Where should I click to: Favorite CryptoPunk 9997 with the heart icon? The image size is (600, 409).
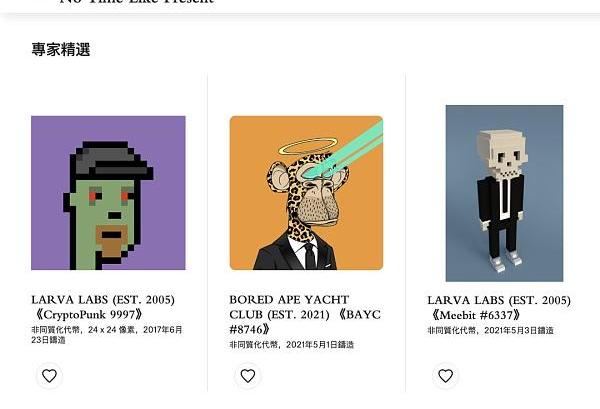[x=49, y=376]
